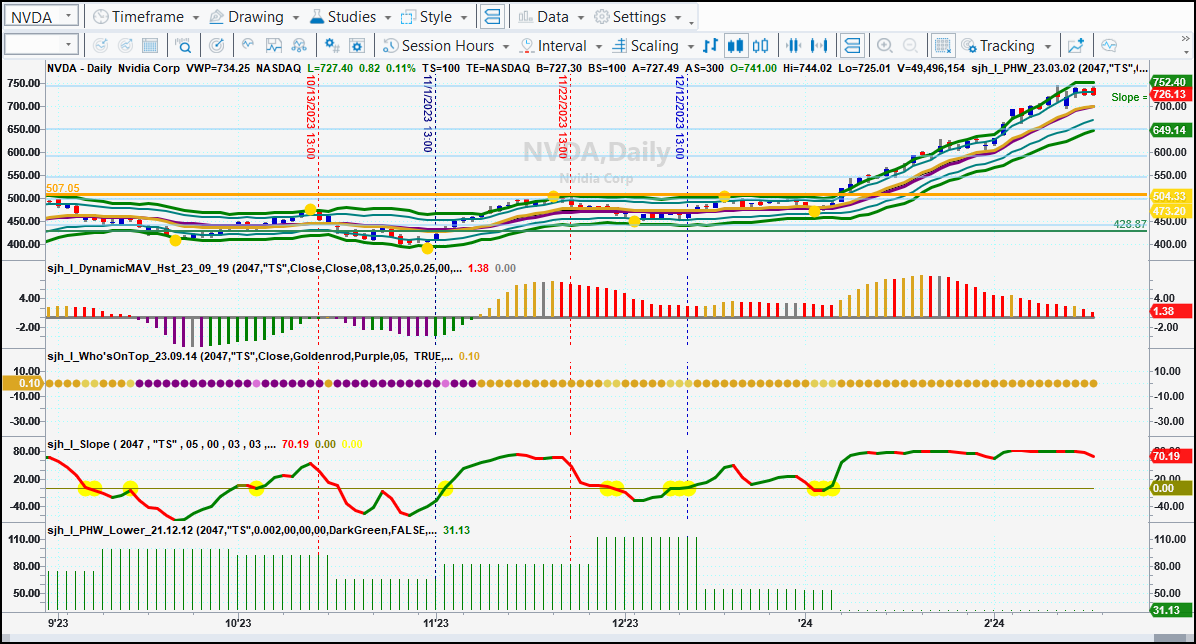The height and width of the screenshot is (644, 1196).
Task: Click the sjh_I_PHW_Lower study label
Action: point(242,530)
